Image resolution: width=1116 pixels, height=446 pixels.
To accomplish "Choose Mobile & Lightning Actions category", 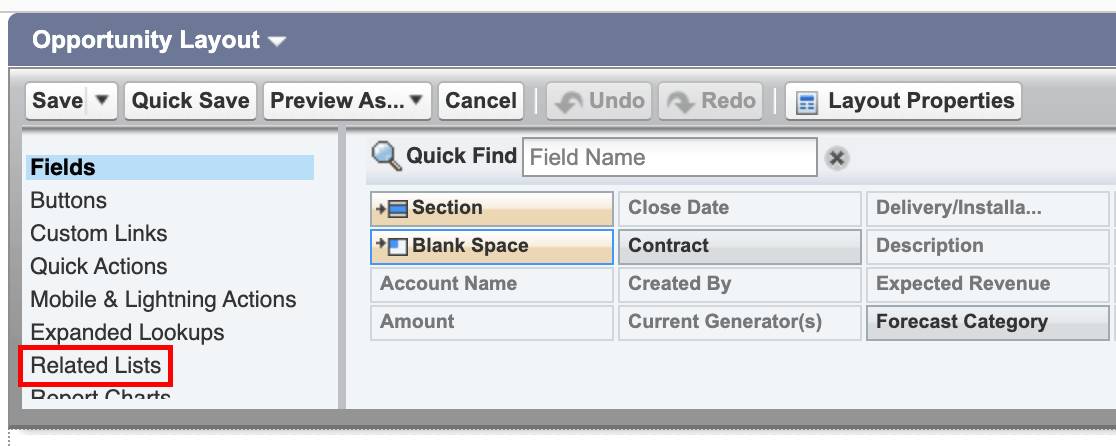I will pyautogui.click(x=163, y=299).
